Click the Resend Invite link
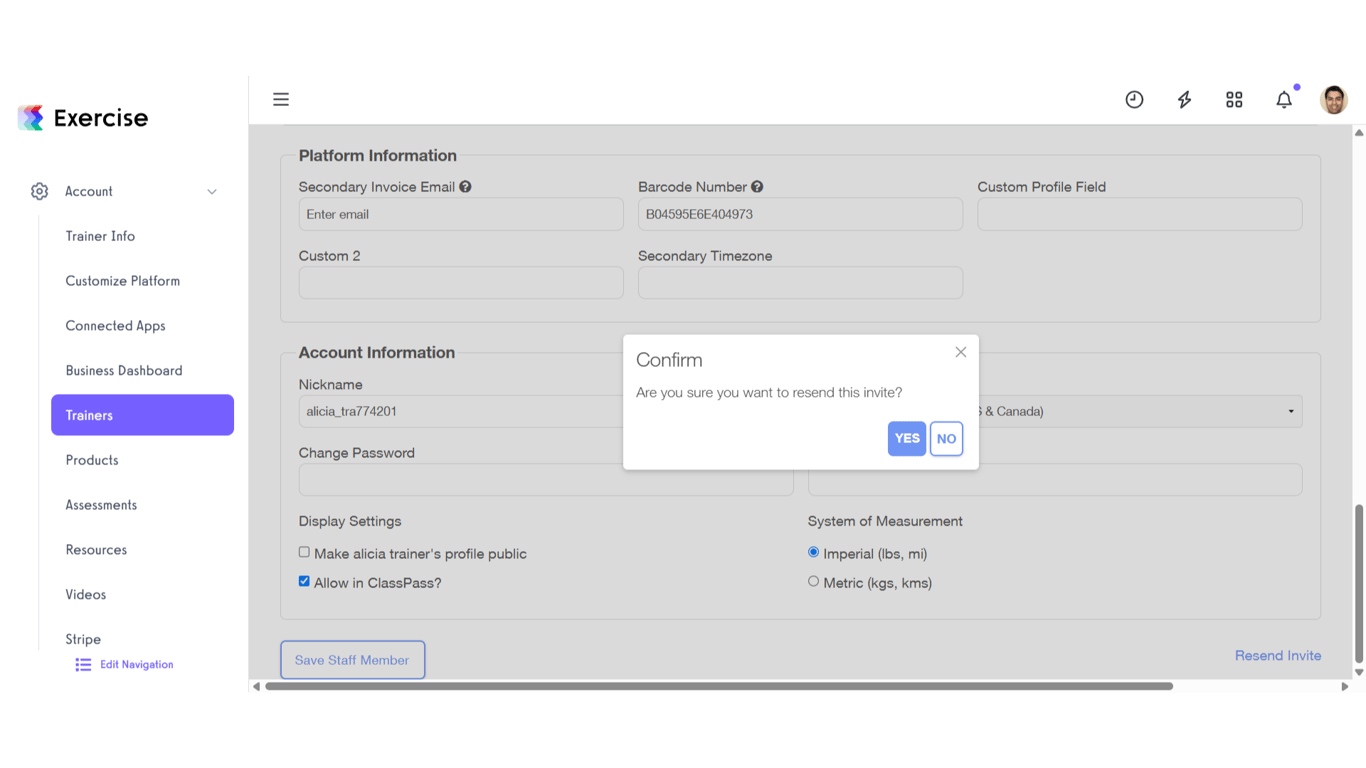 [x=1278, y=655]
